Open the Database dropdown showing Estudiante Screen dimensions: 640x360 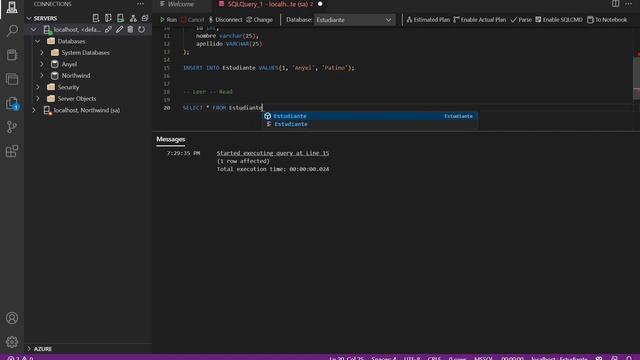(354, 20)
